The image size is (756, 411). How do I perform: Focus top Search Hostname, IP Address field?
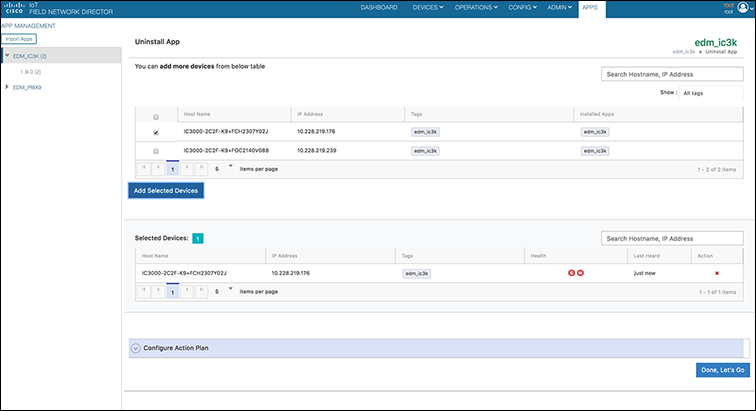click(x=672, y=74)
